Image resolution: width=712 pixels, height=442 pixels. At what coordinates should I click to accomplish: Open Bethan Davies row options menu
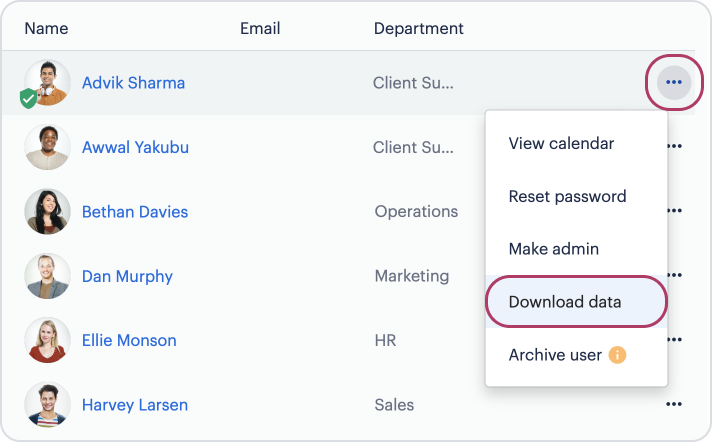(x=674, y=211)
